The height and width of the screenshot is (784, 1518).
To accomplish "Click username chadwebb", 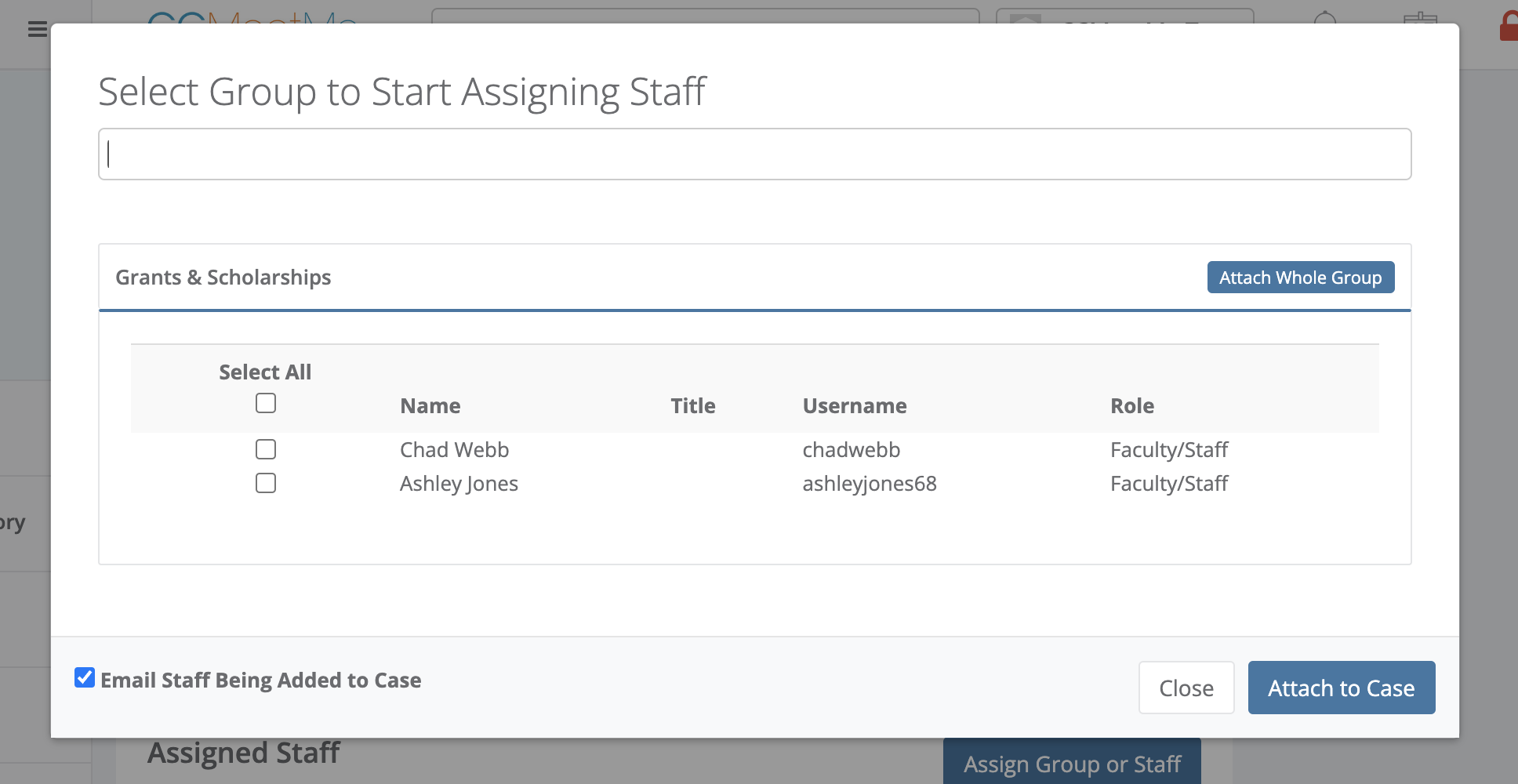I will pos(852,450).
